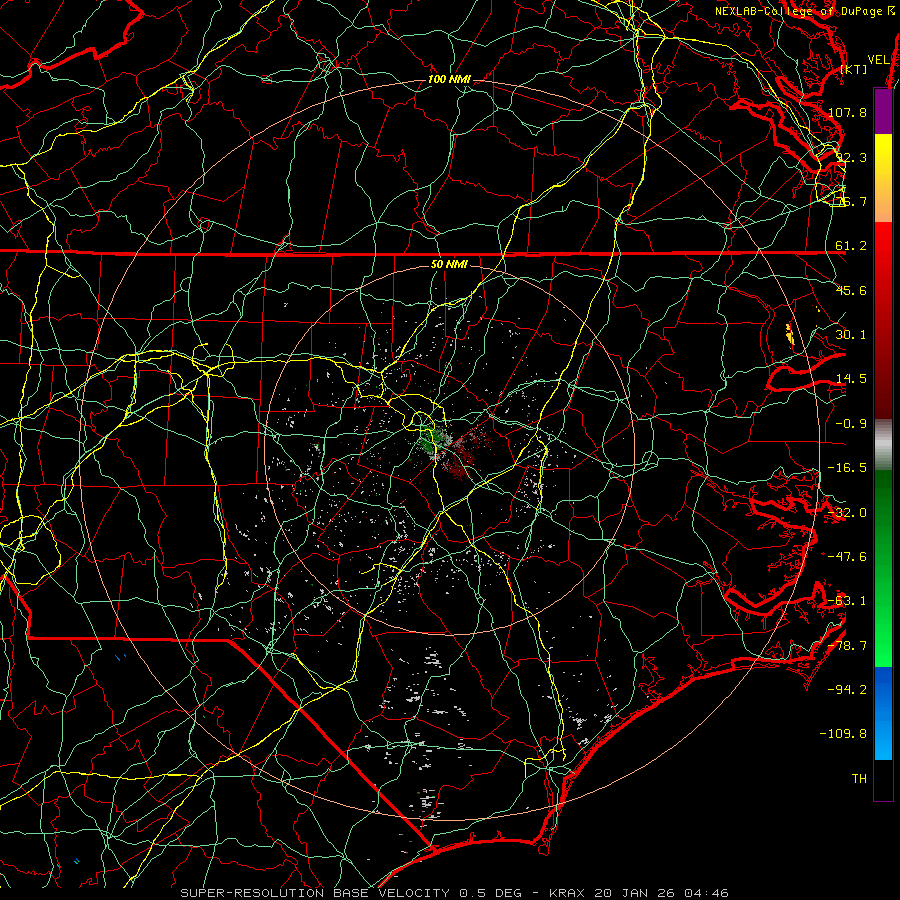Pick the blue segment of the color bar

click(x=883, y=713)
